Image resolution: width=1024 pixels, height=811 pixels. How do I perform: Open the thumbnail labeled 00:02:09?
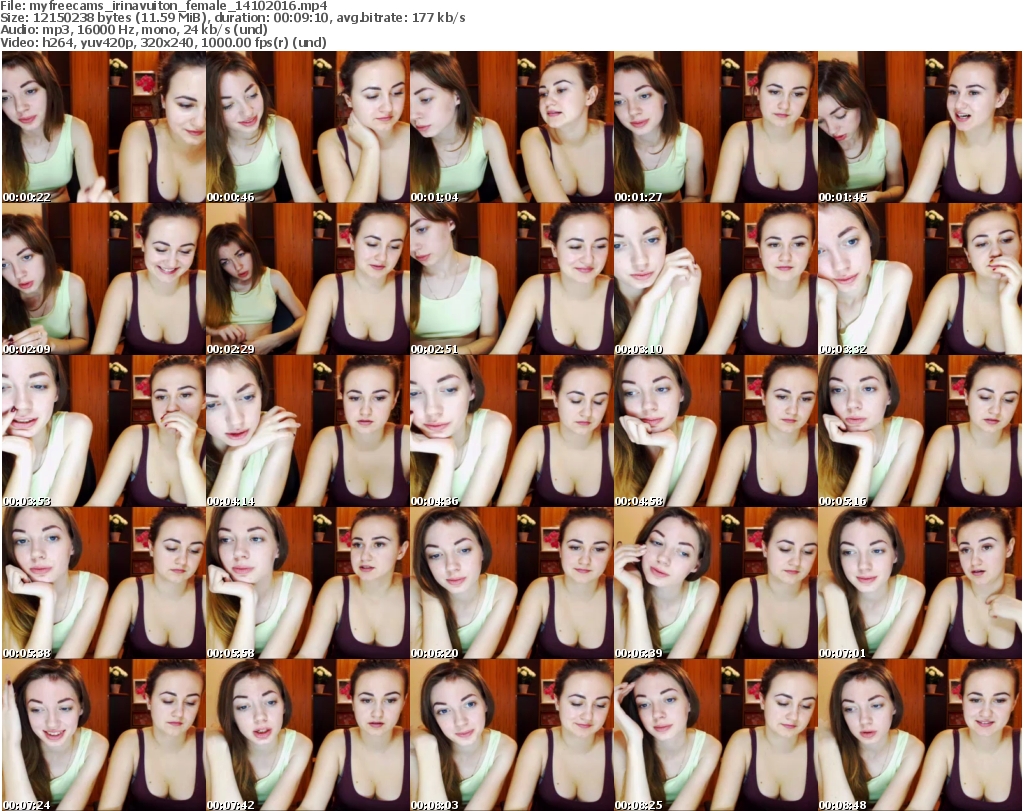(x=103, y=279)
